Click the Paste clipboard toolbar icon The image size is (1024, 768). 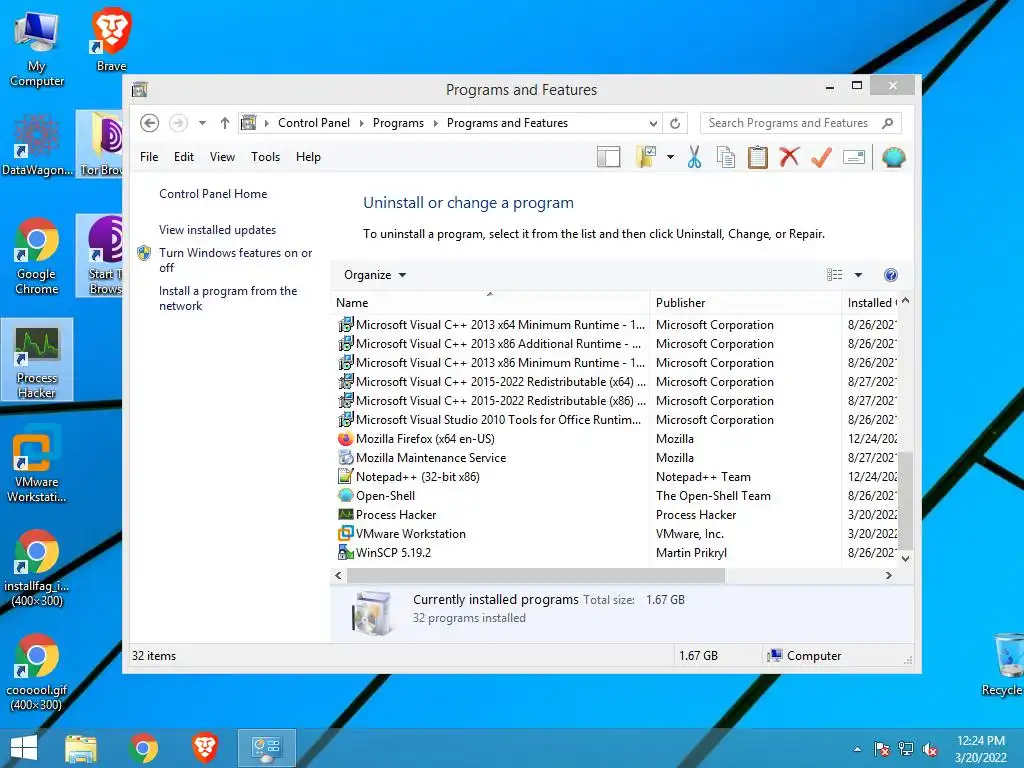[x=758, y=157]
